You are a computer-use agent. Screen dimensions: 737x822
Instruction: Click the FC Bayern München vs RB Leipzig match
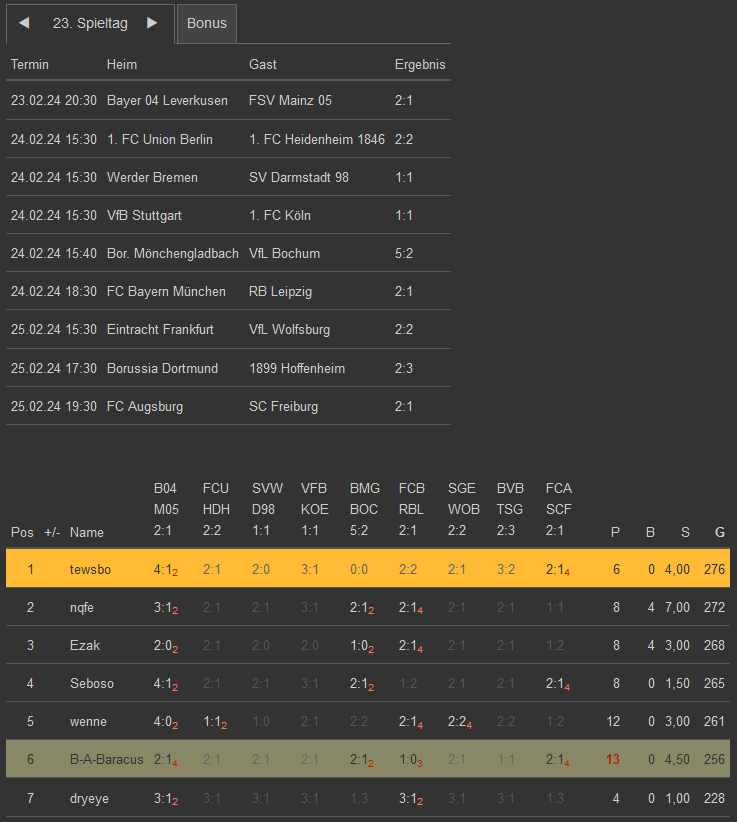(228, 291)
